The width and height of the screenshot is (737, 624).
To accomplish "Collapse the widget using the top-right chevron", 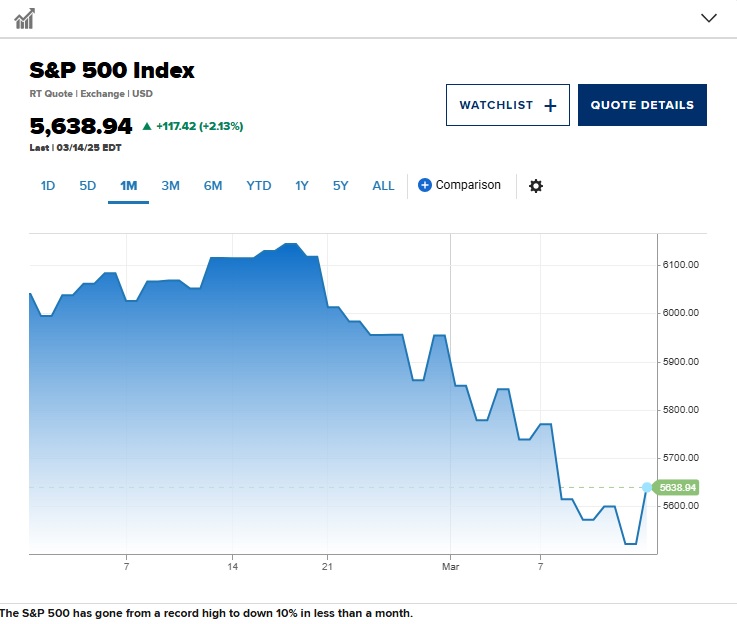I will pyautogui.click(x=709, y=18).
